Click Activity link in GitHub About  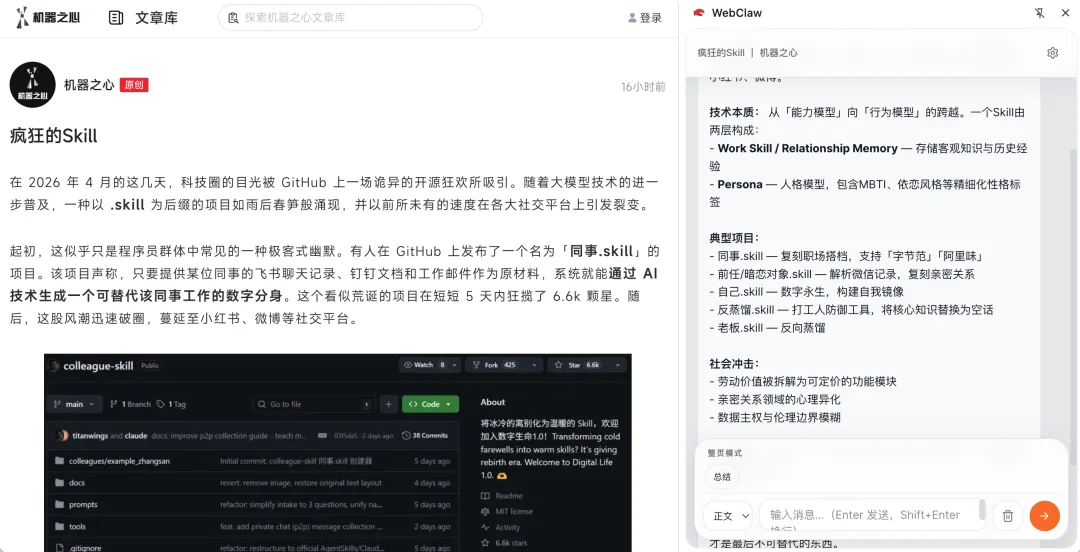pos(501,528)
